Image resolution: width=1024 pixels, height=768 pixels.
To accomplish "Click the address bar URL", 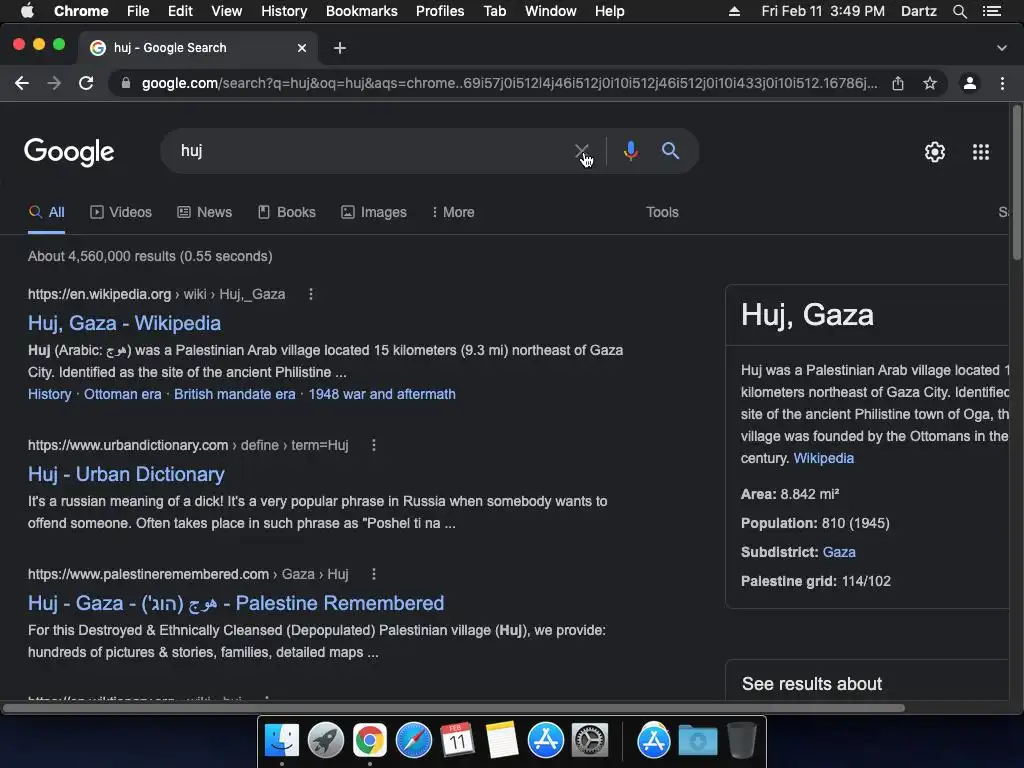I will [509, 83].
